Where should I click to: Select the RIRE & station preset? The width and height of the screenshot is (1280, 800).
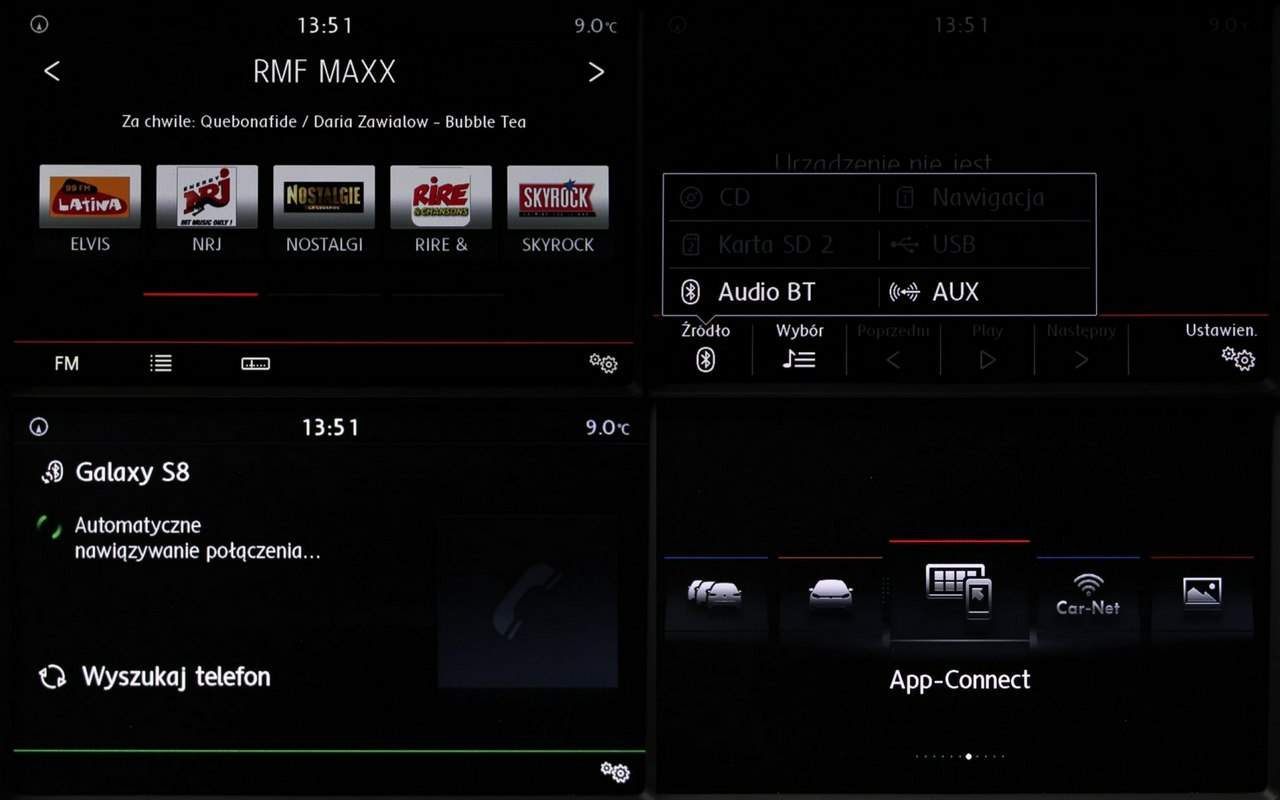pos(441,209)
